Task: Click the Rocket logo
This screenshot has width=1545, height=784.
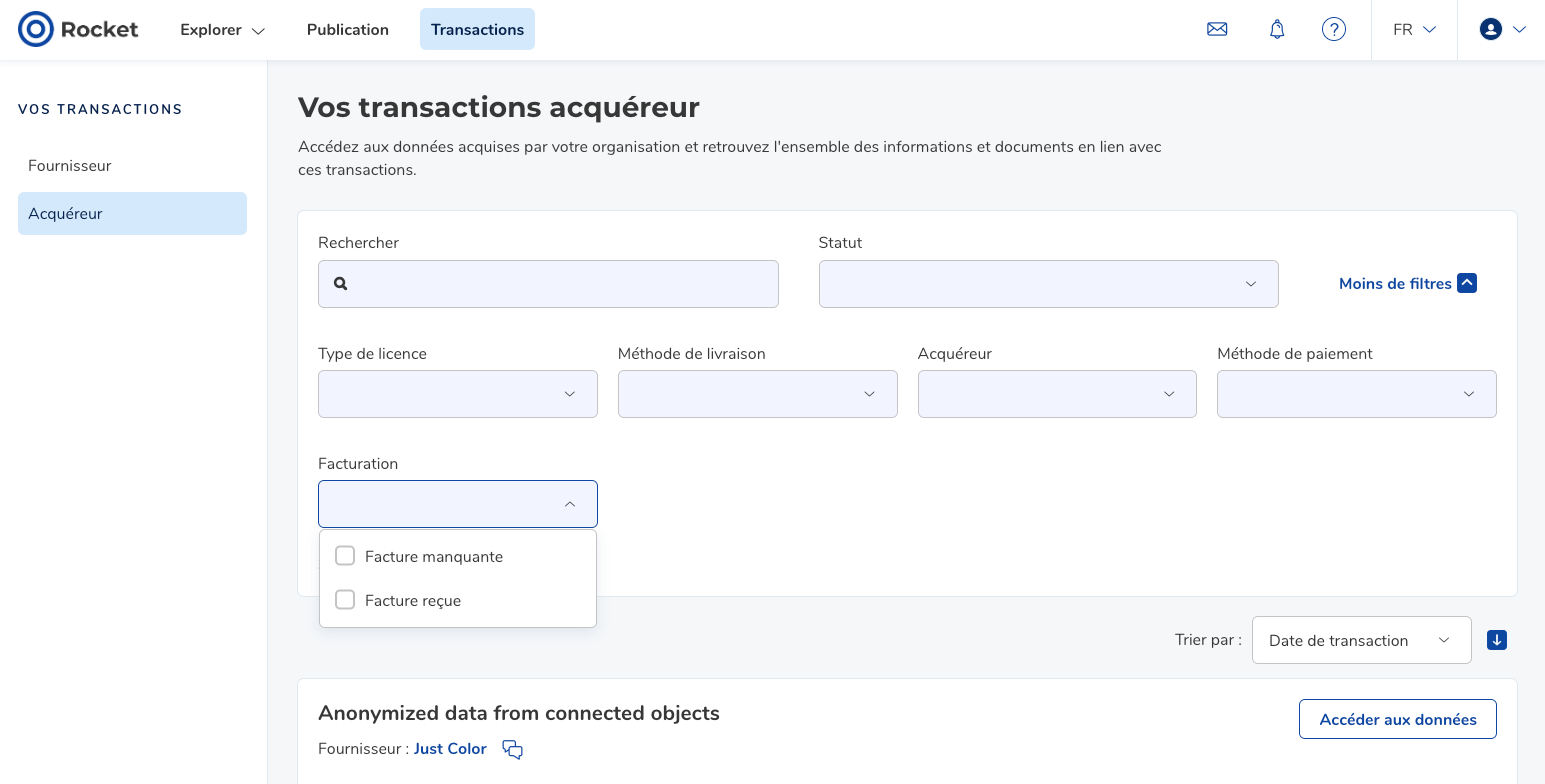Action: click(79, 29)
